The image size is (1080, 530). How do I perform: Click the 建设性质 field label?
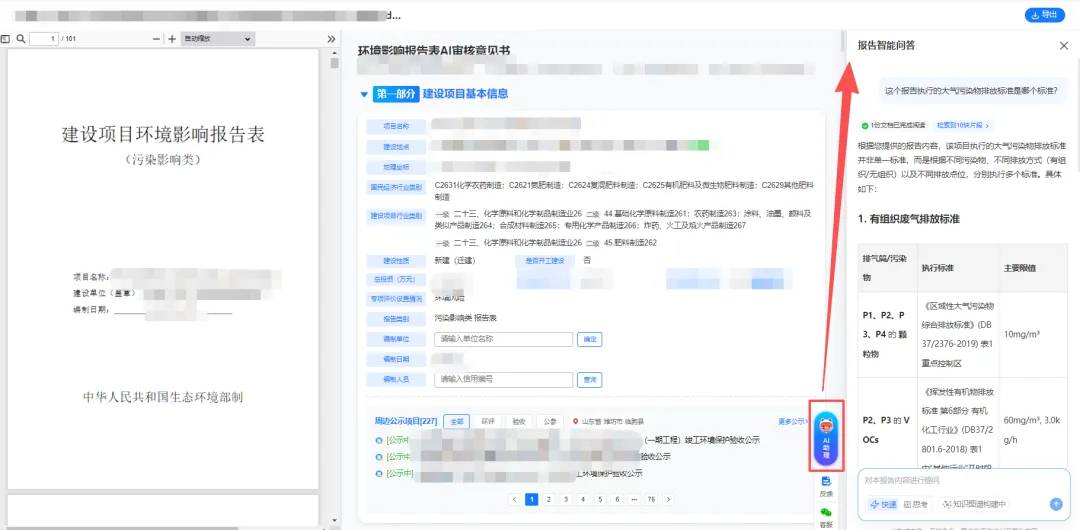click(396, 261)
